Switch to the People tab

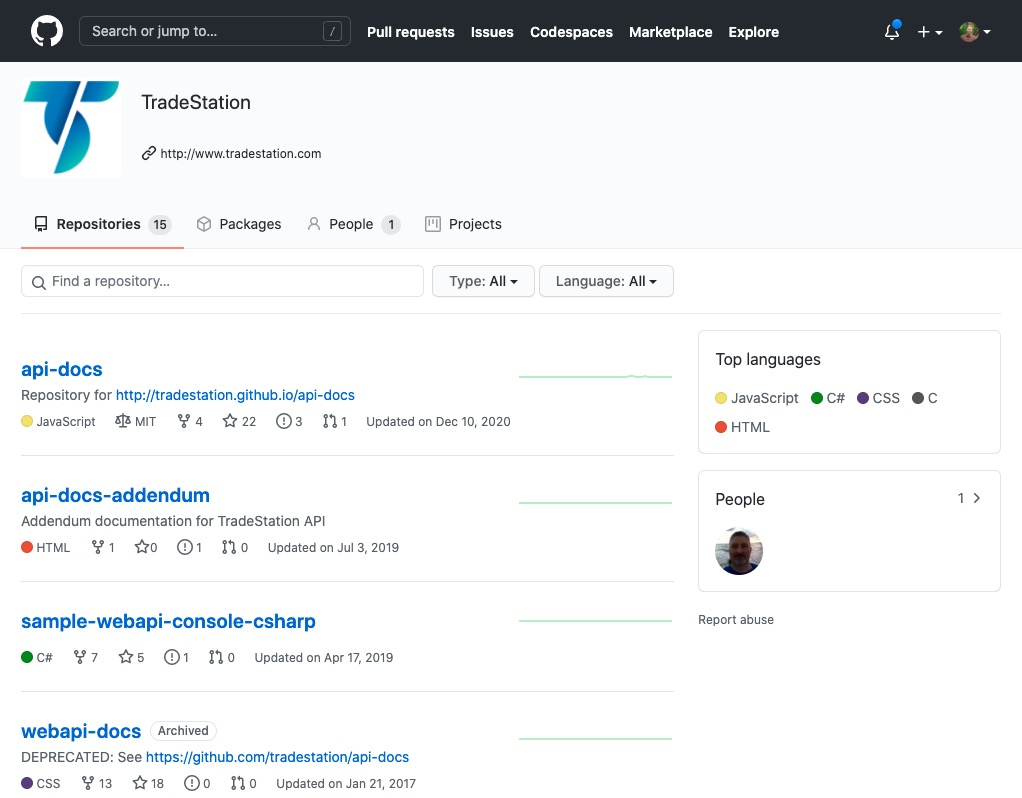pyautogui.click(x=353, y=224)
